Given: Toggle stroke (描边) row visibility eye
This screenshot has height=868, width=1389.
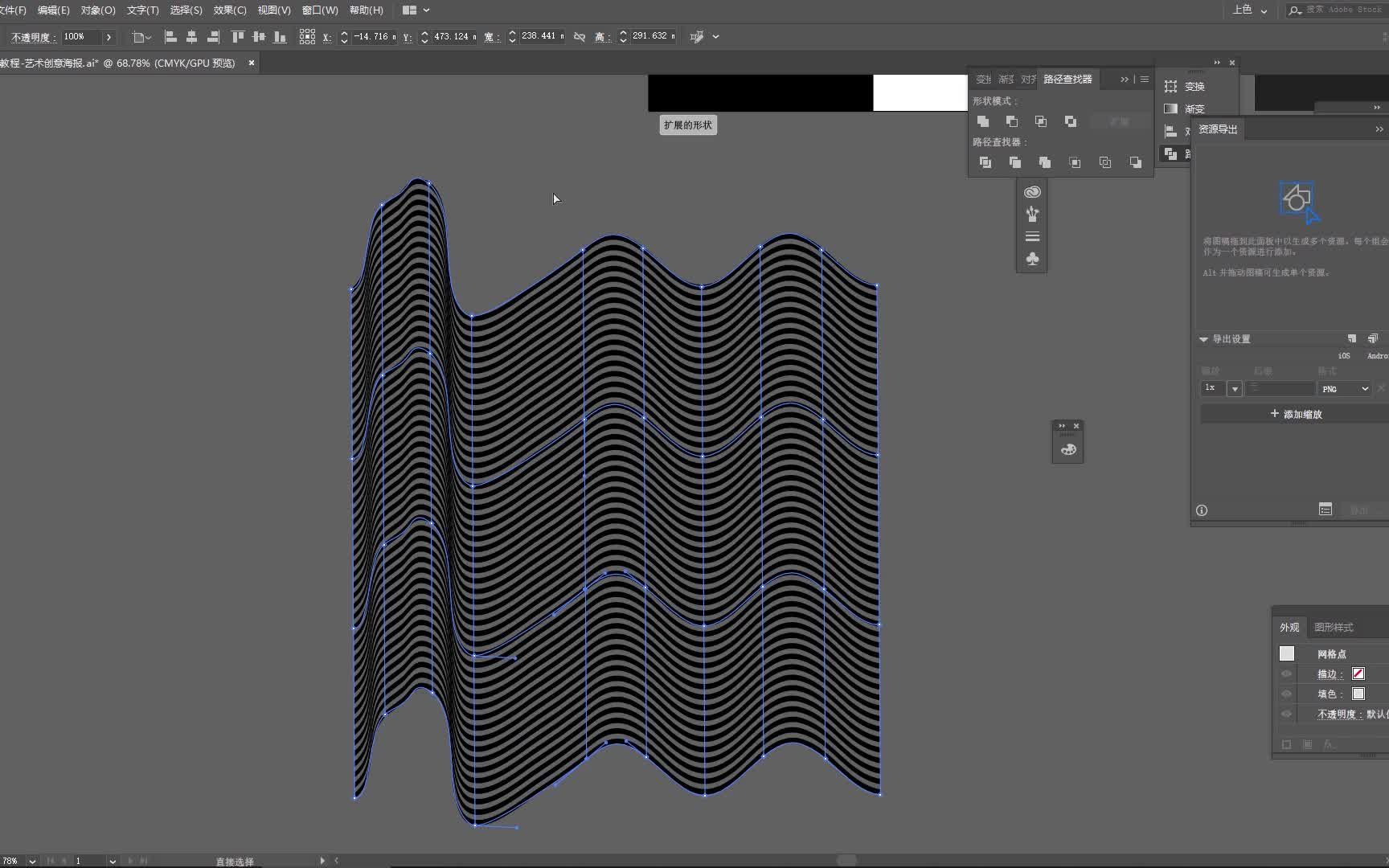Looking at the screenshot, I should point(1286,674).
